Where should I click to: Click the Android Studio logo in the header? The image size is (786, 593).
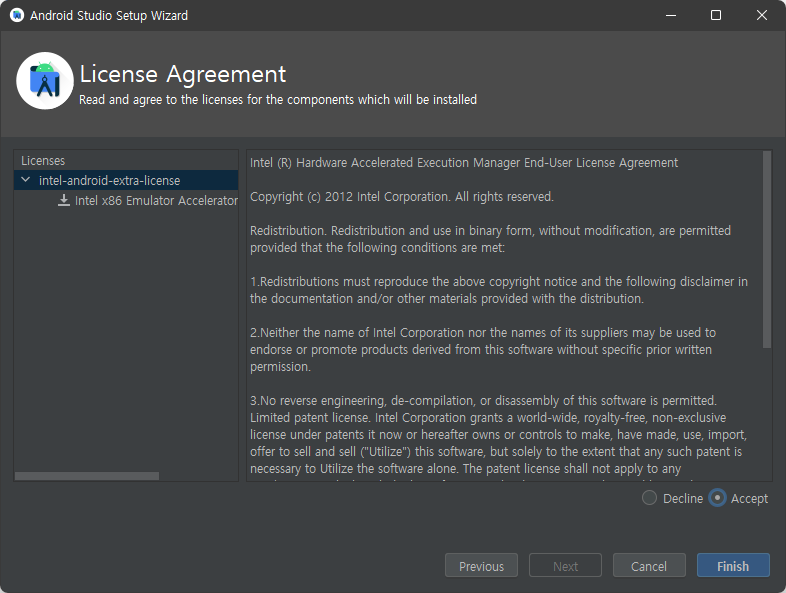pyautogui.click(x=45, y=81)
